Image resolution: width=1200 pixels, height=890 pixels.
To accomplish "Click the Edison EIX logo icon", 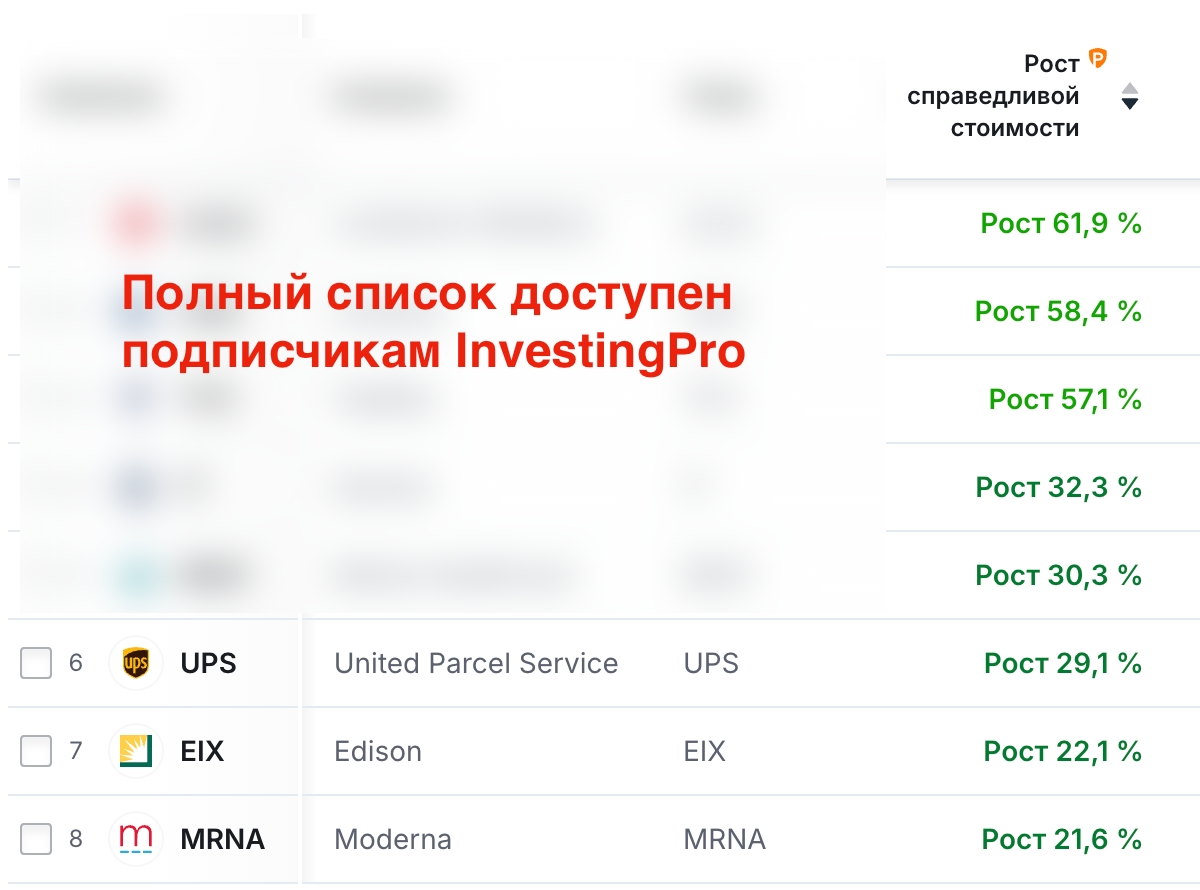I will coord(135,751).
